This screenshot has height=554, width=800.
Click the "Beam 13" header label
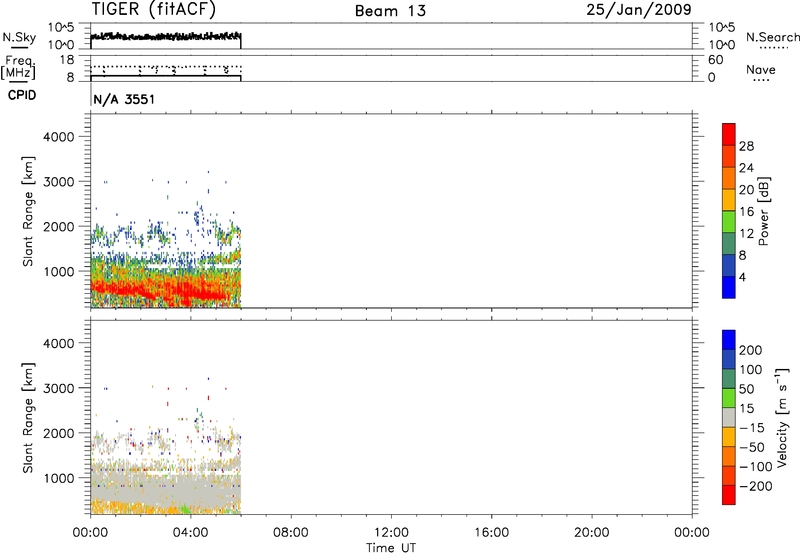click(x=390, y=11)
